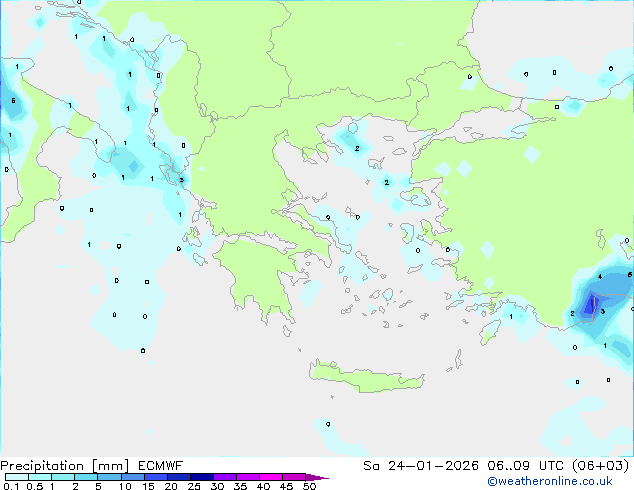Click the 2–5 mm legend swatch
Screen dimensions: 634x490
pos(86,477)
